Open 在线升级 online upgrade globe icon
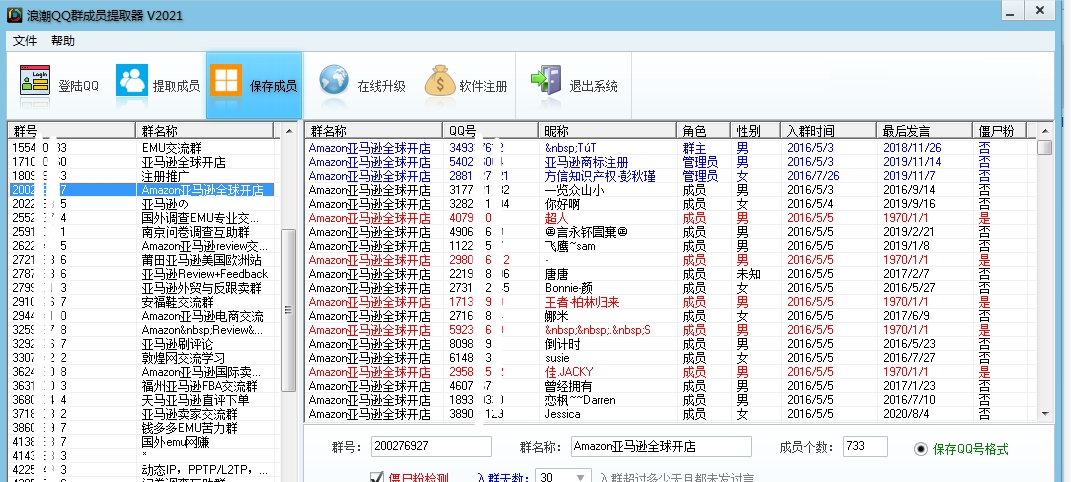Screen dimensions: 1071x482 [334, 86]
